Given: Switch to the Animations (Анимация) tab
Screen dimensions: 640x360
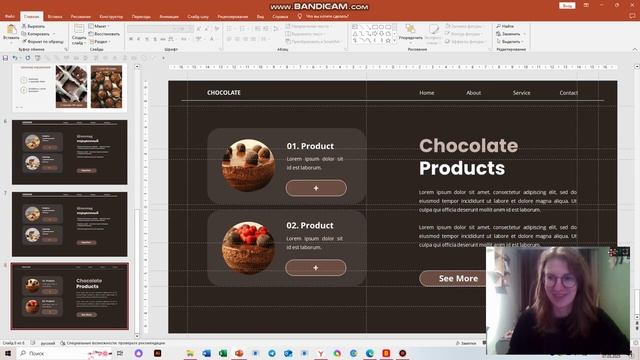Looking at the screenshot, I should tap(169, 17).
